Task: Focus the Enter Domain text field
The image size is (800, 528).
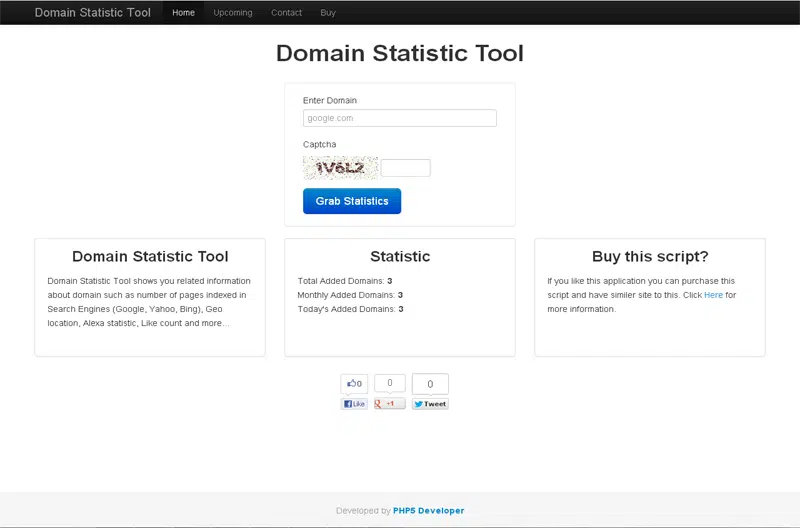Action: tap(399, 118)
